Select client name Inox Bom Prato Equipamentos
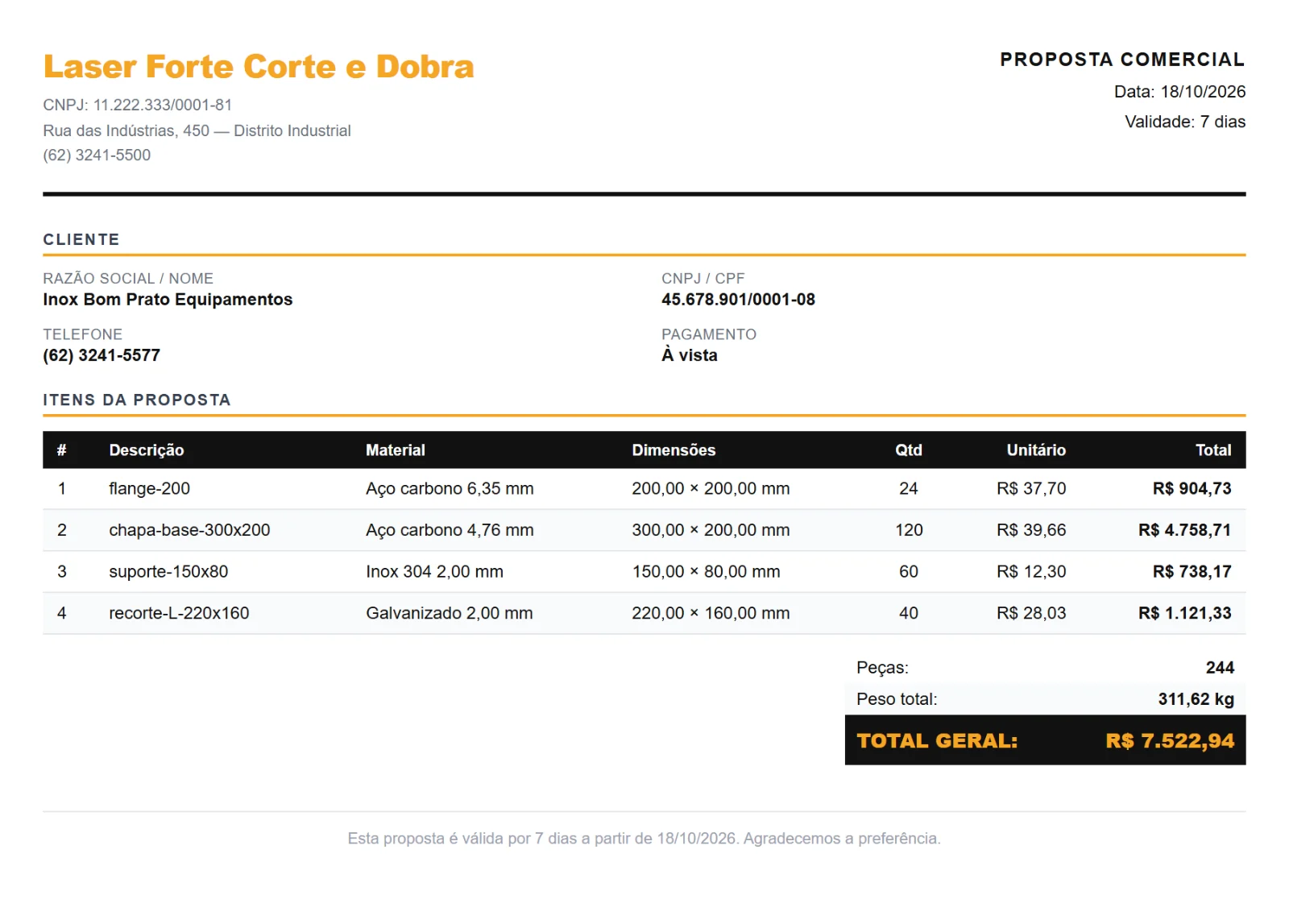Image resolution: width=1289 pixels, height=924 pixels. tap(168, 299)
